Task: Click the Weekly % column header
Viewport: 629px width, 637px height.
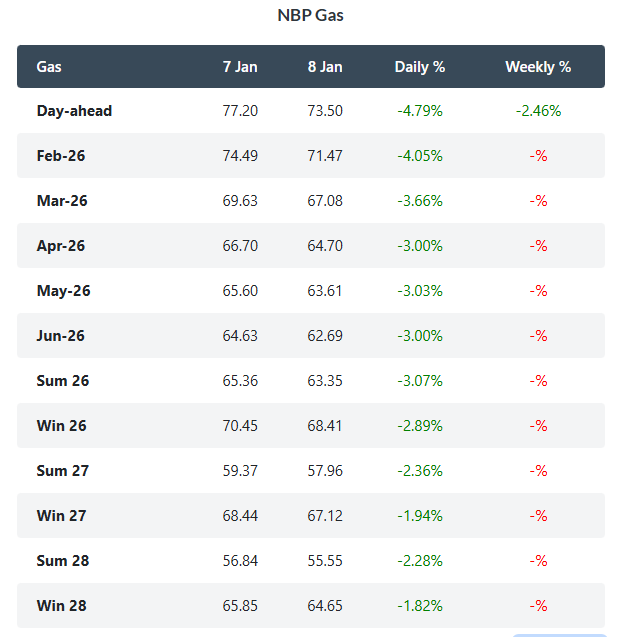Action: click(538, 67)
